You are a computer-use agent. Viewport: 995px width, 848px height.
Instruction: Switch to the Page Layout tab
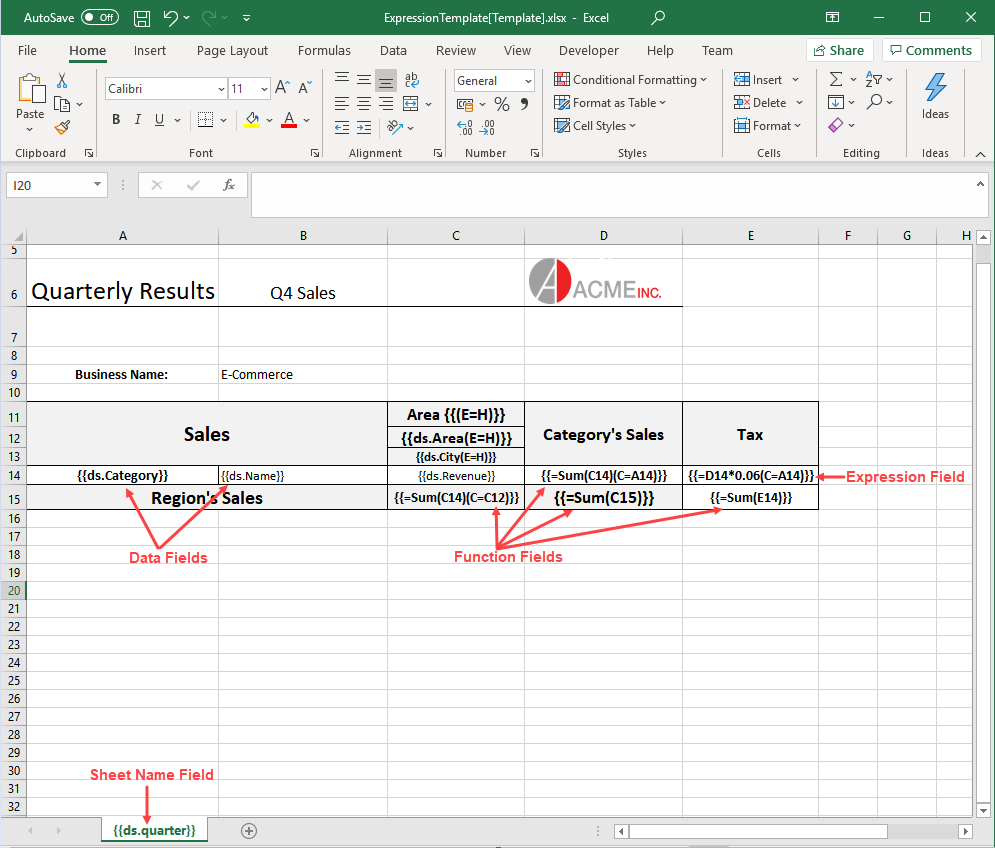[232, 51]
